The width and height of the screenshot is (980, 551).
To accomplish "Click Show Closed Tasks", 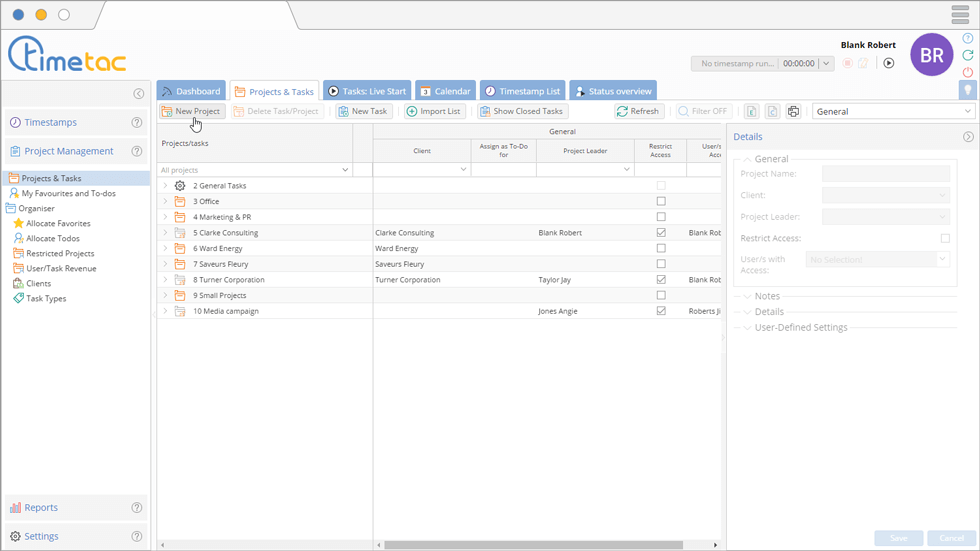I will (522, 111).
